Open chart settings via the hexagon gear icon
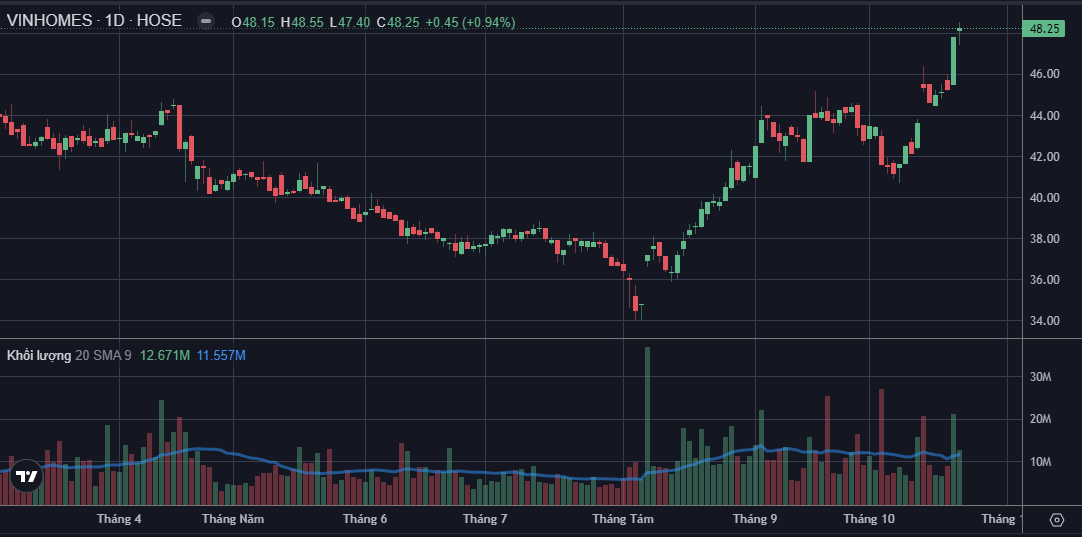 click(1057, 519)
